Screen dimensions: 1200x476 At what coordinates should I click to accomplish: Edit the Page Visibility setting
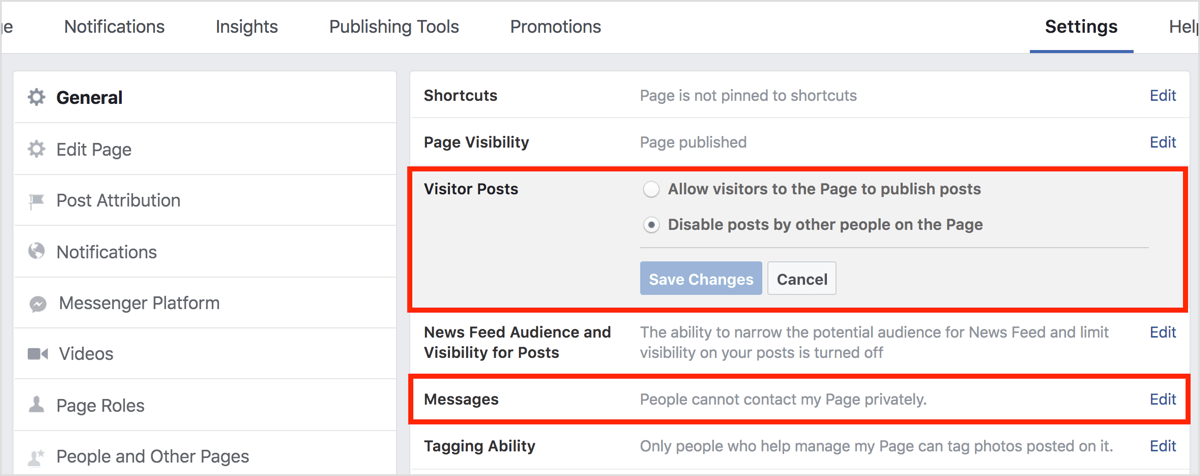tap(1162, 142)
